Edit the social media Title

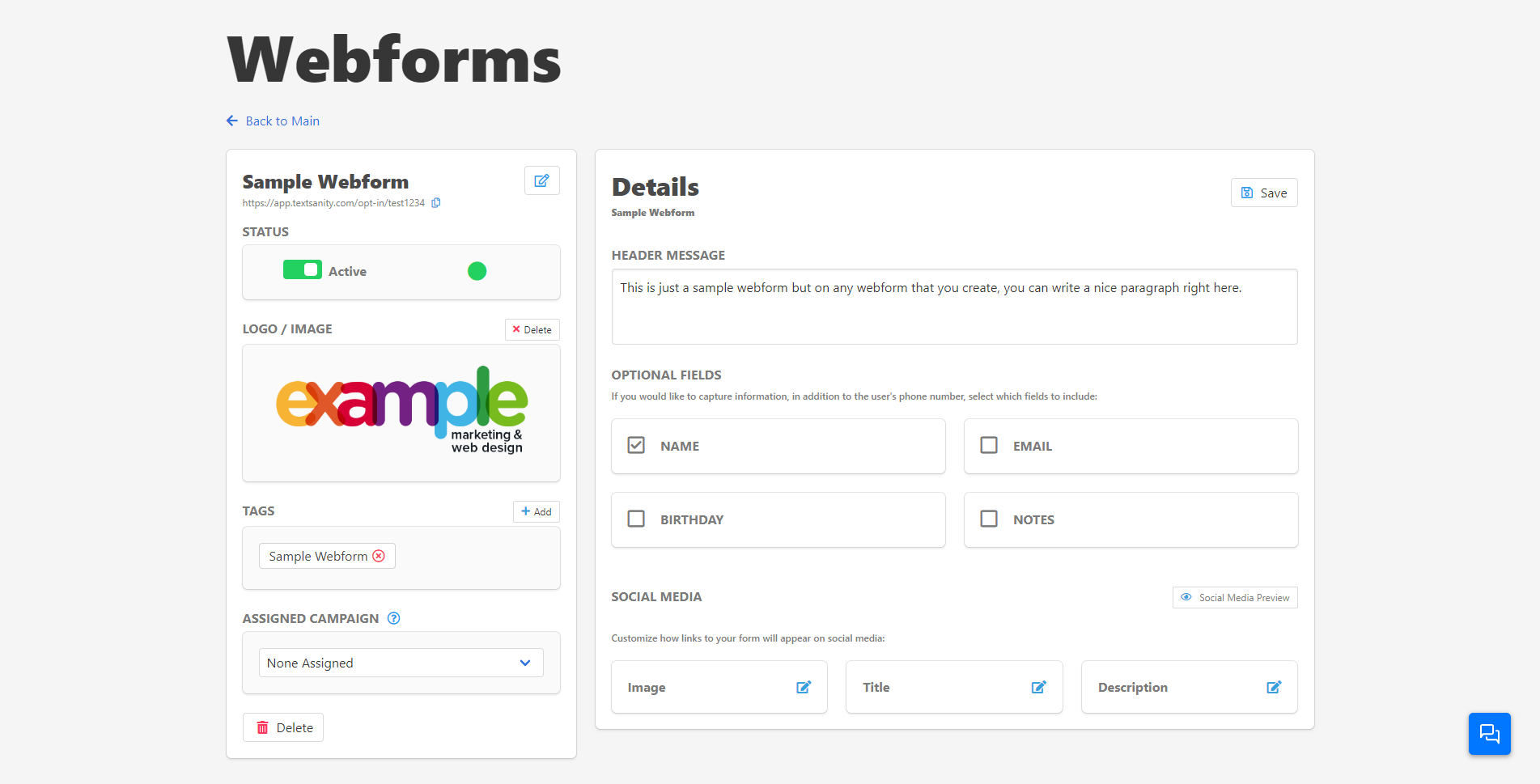pyautogui.click(x=1038, y=687)
